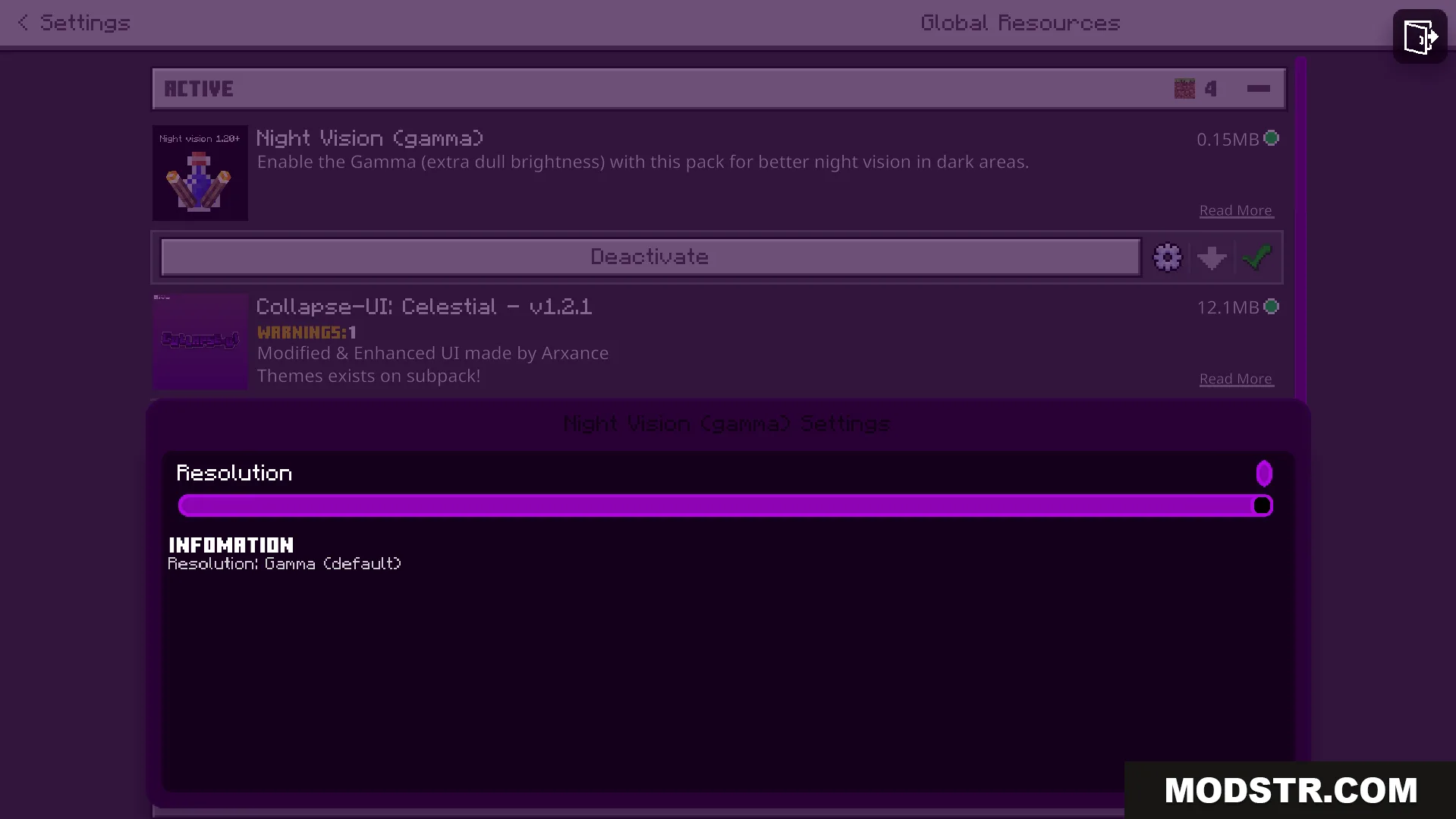Deactivate the Night Vision pack
The height and width of the screenshot is (819, 1456).
tap(650, 257)
